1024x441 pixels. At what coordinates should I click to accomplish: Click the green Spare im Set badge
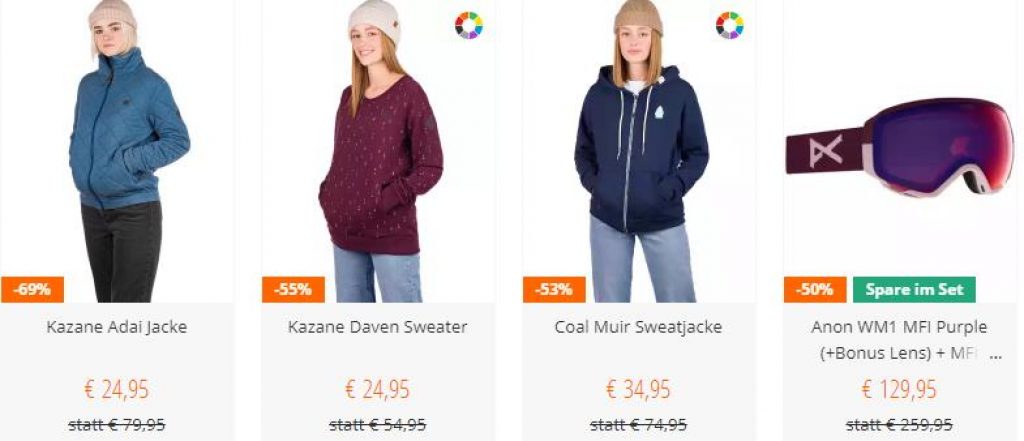pyautogui.click(x=914, y=289)
